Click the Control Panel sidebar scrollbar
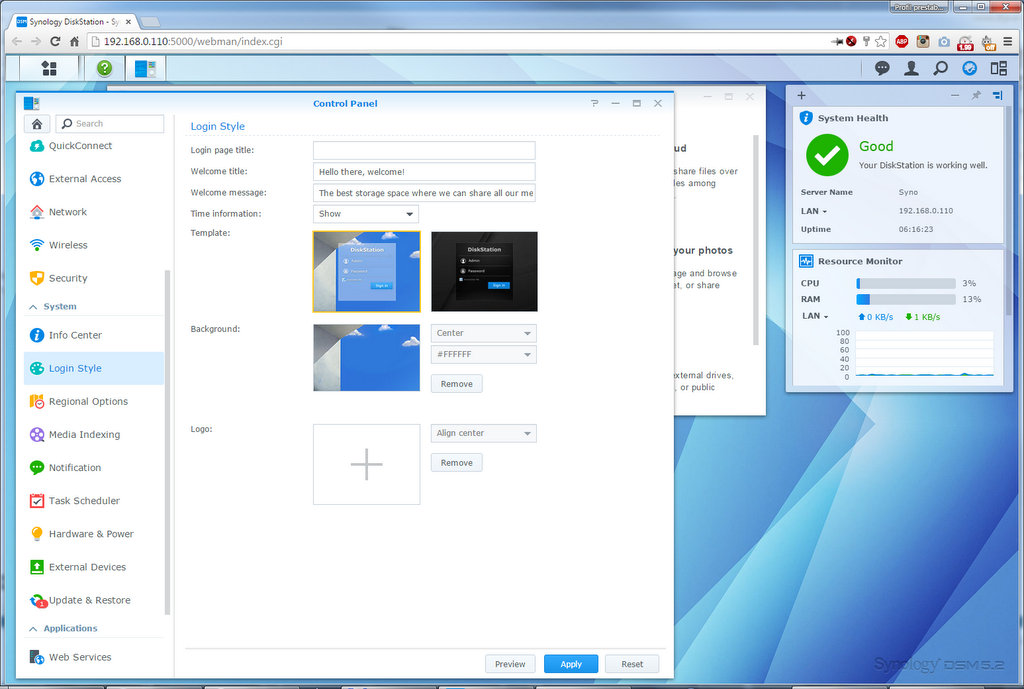The height and width of the screenshot is (689, 1024). pyautogui.click(x=168, y=443)
